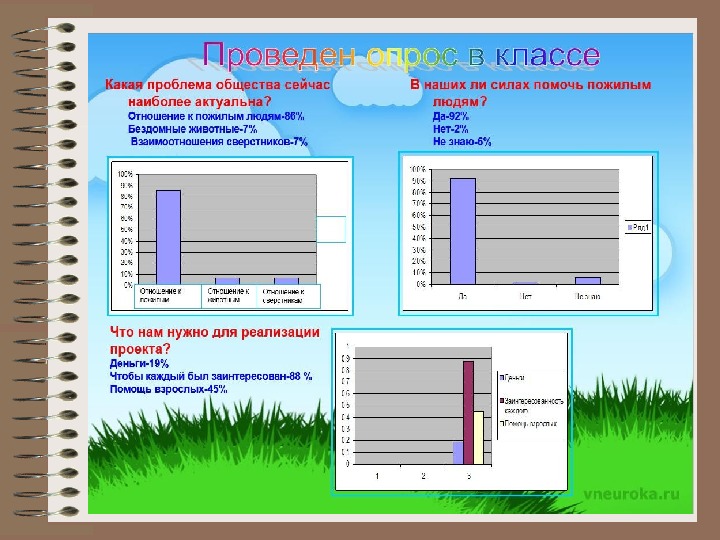Viewport: 720px width, 540px height.
Task: Click the answer "Нет-2%"
Action: (x=450, y=129)
